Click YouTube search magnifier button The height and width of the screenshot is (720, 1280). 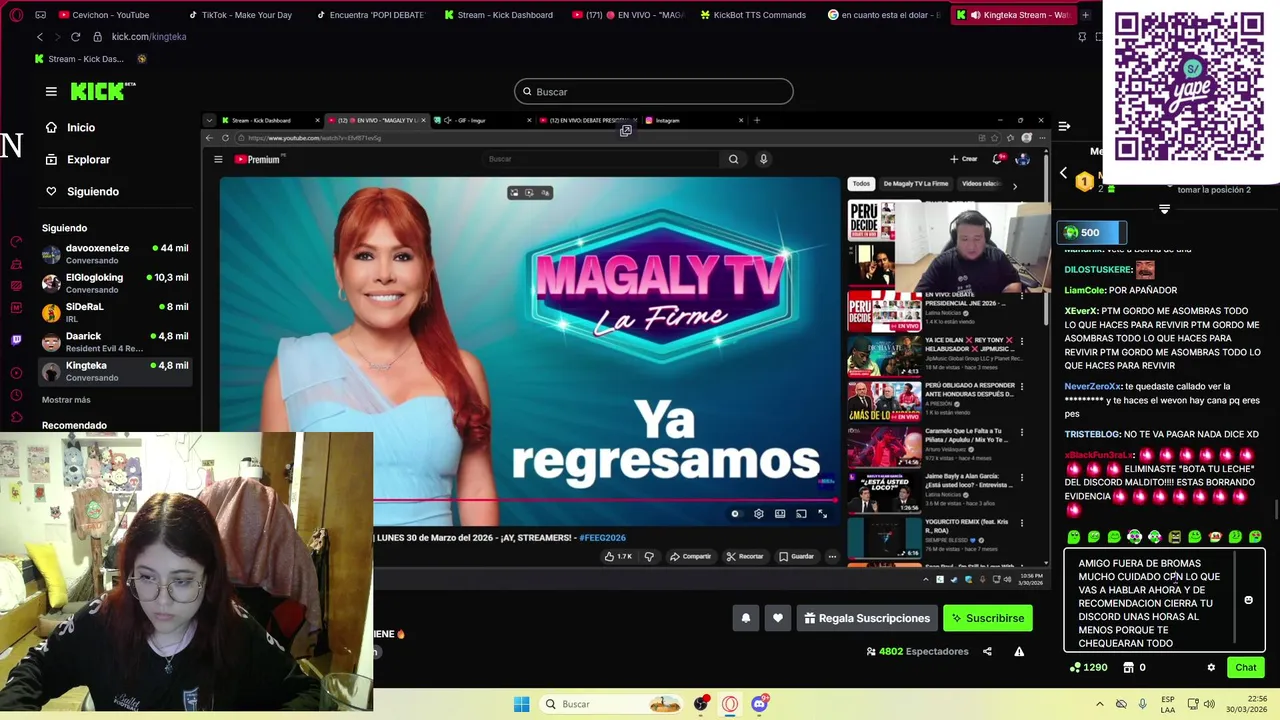[733, 159]
